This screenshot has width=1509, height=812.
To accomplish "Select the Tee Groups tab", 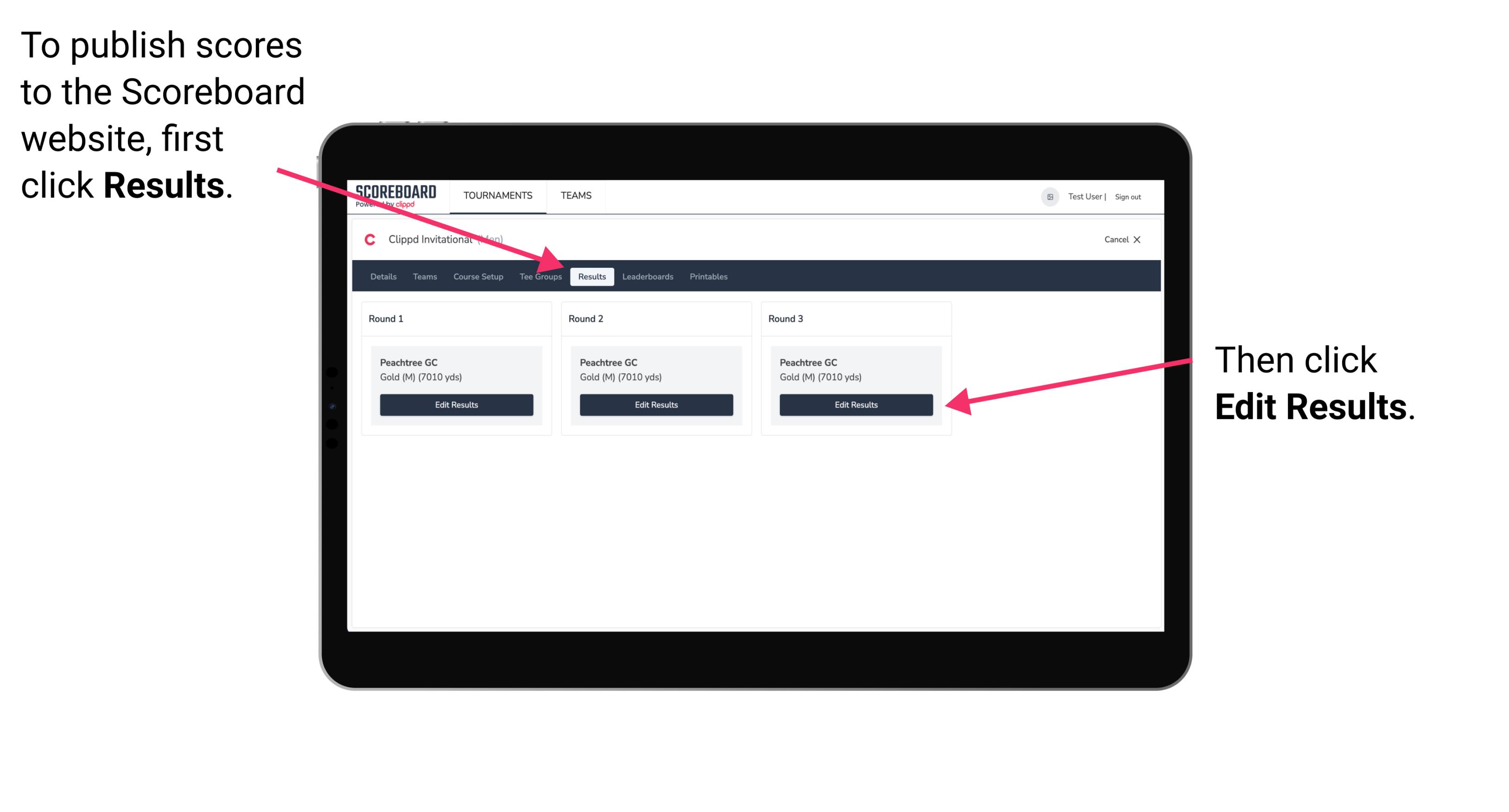I will click(541, 277).
